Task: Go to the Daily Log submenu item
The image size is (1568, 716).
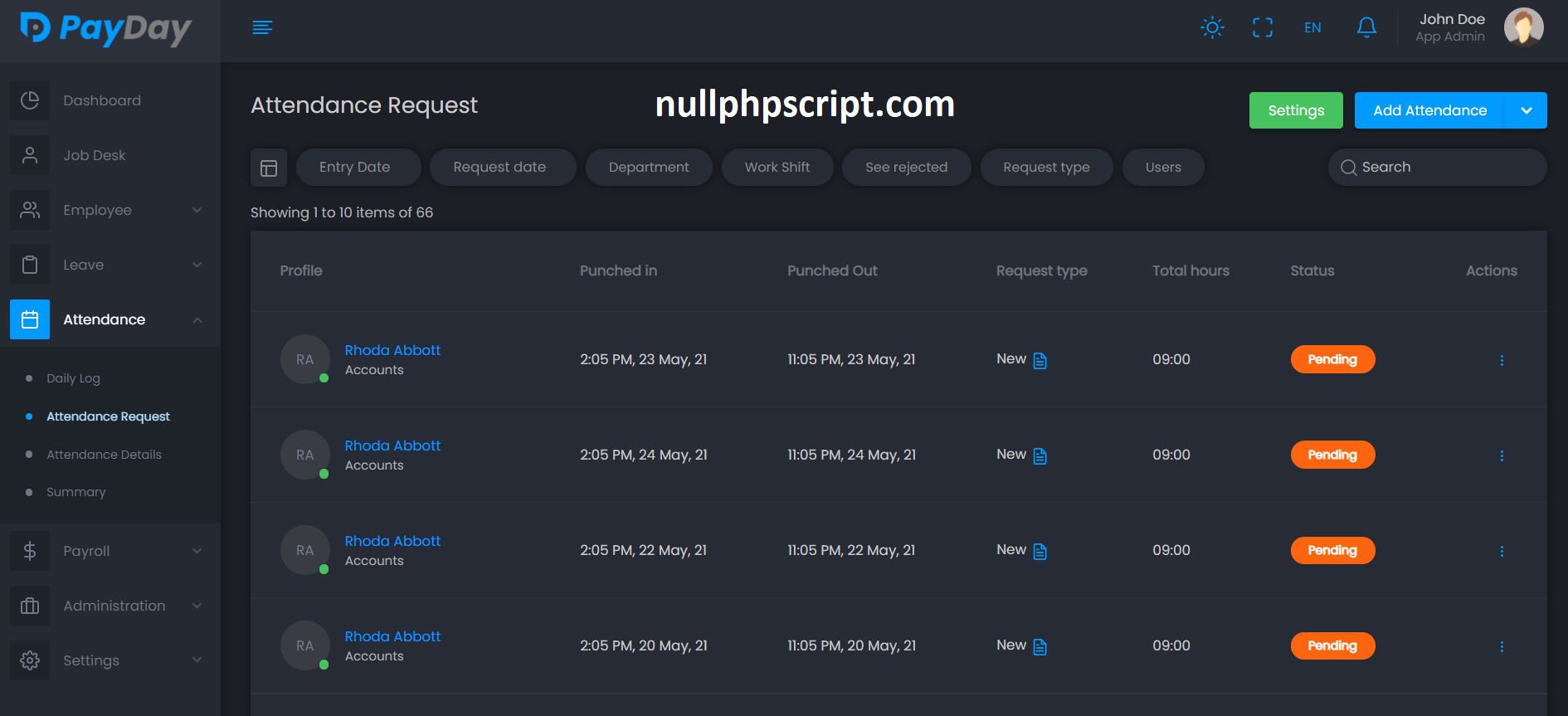Action: pyautogui.click(x=73, y=378)
